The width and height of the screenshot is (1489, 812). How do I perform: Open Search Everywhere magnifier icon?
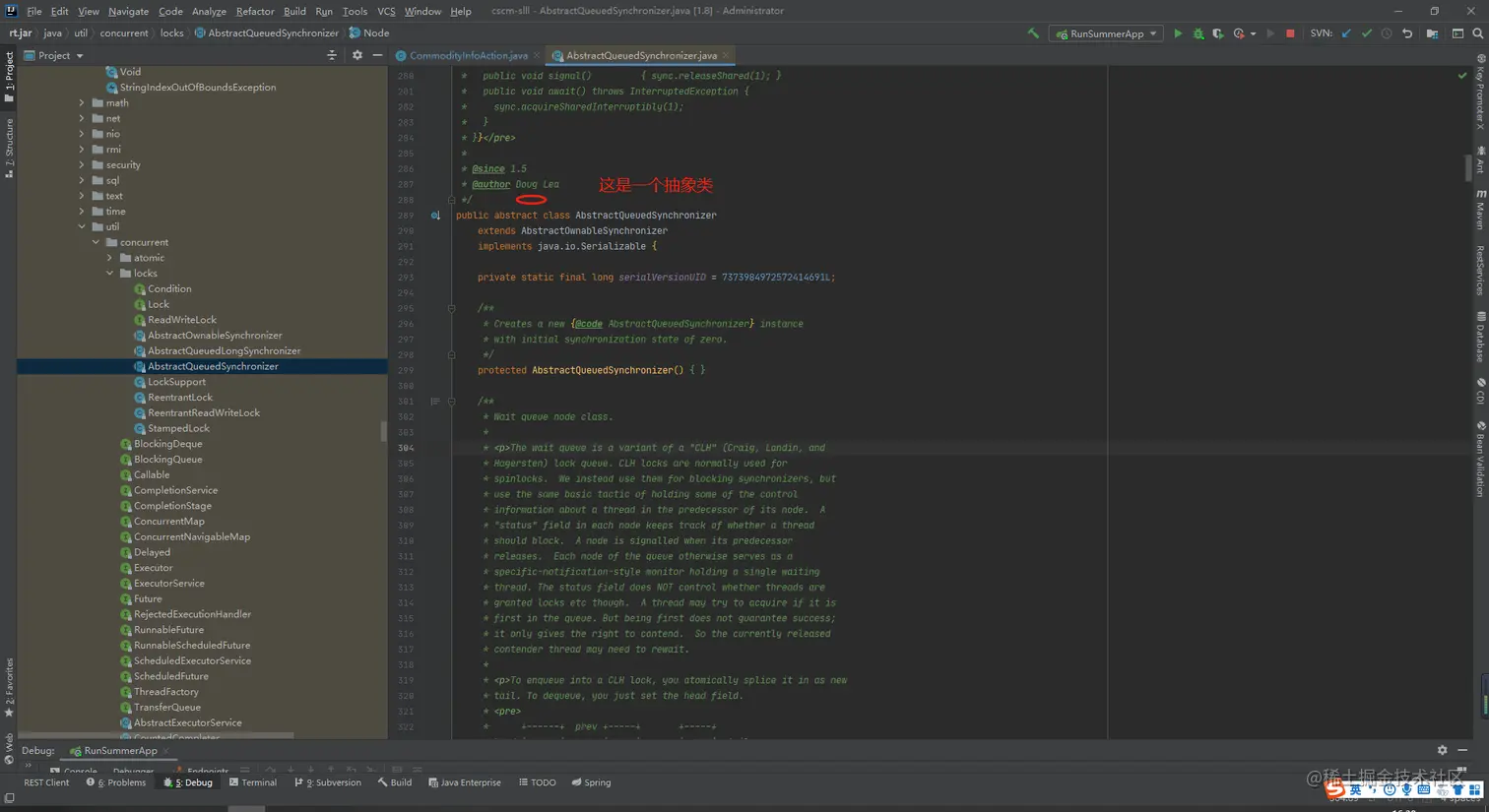1477,33
